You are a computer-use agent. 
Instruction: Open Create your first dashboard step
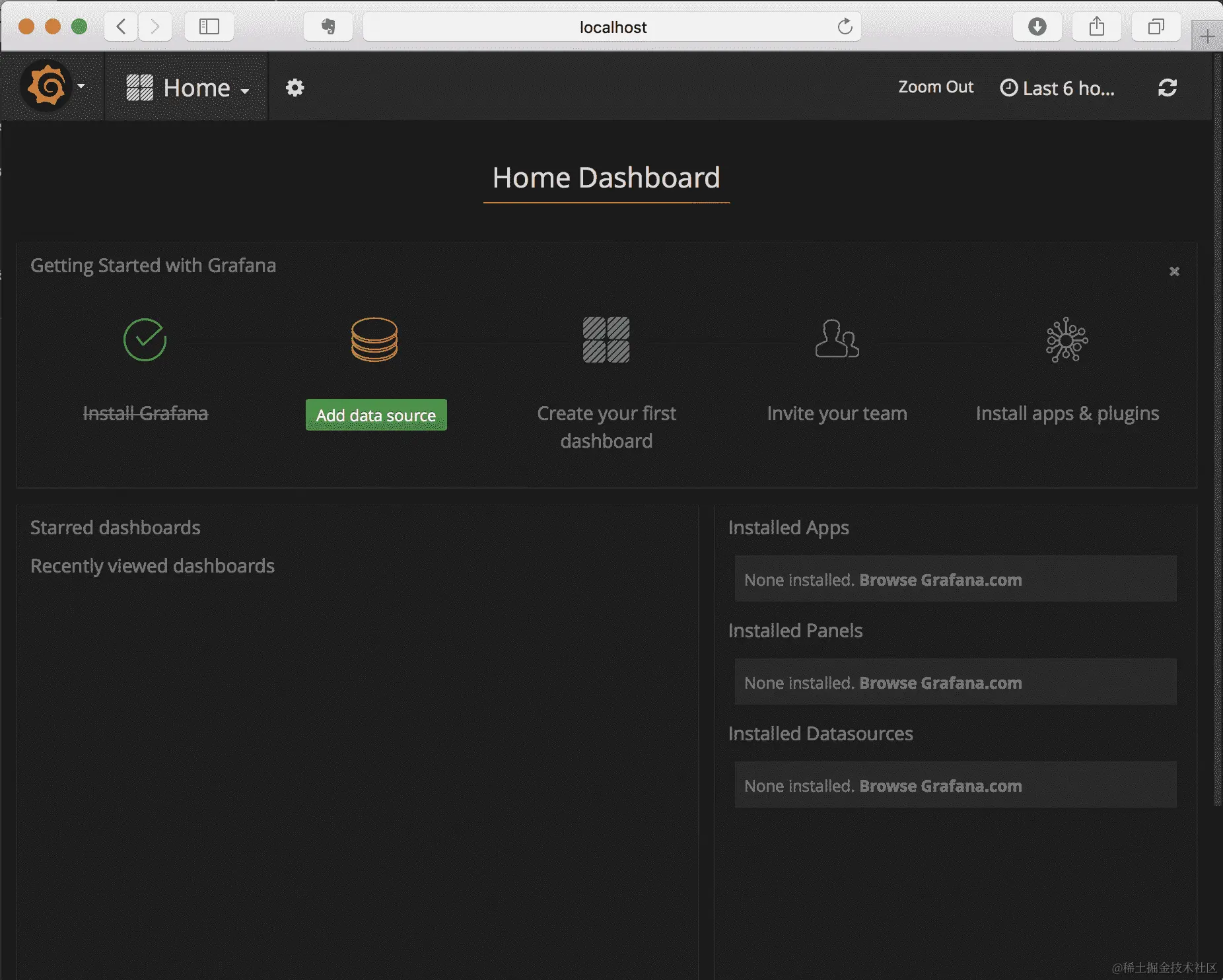click(x=606, y=427)
